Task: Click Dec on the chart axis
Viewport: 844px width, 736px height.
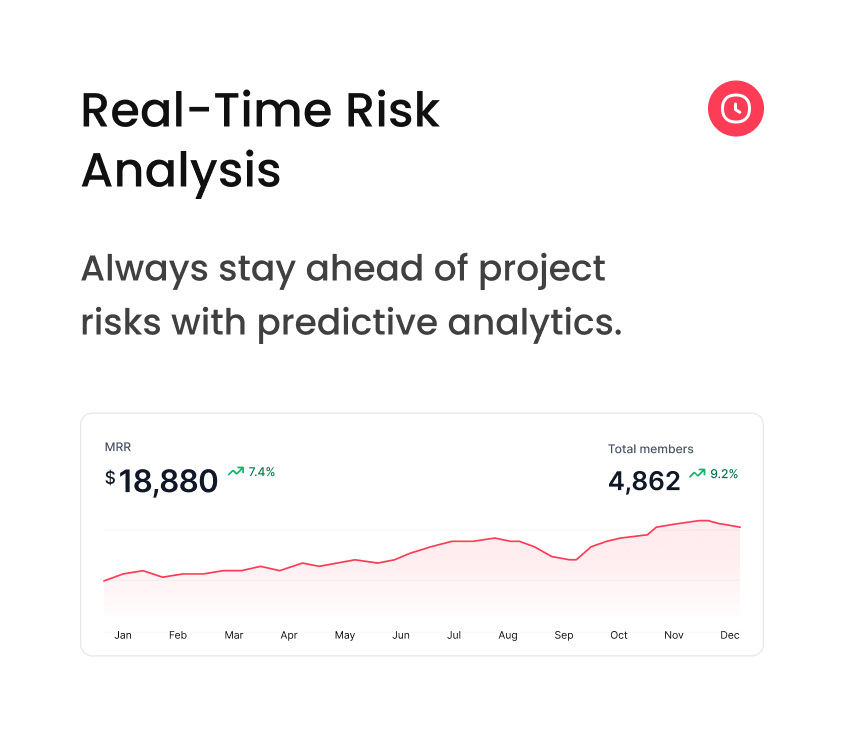Action: click(729, 635)
